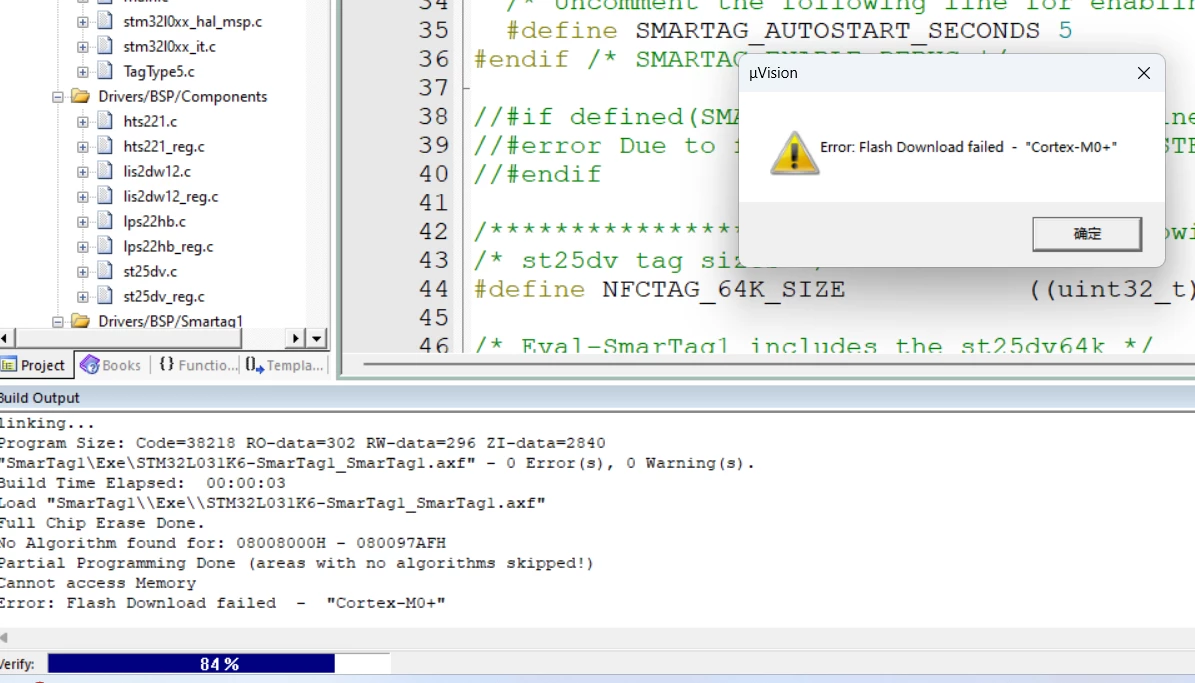The height and width of the screenshot is (683, 1195).
Task: Expand the lps22hb.c tree node
Action: point(82,223)
